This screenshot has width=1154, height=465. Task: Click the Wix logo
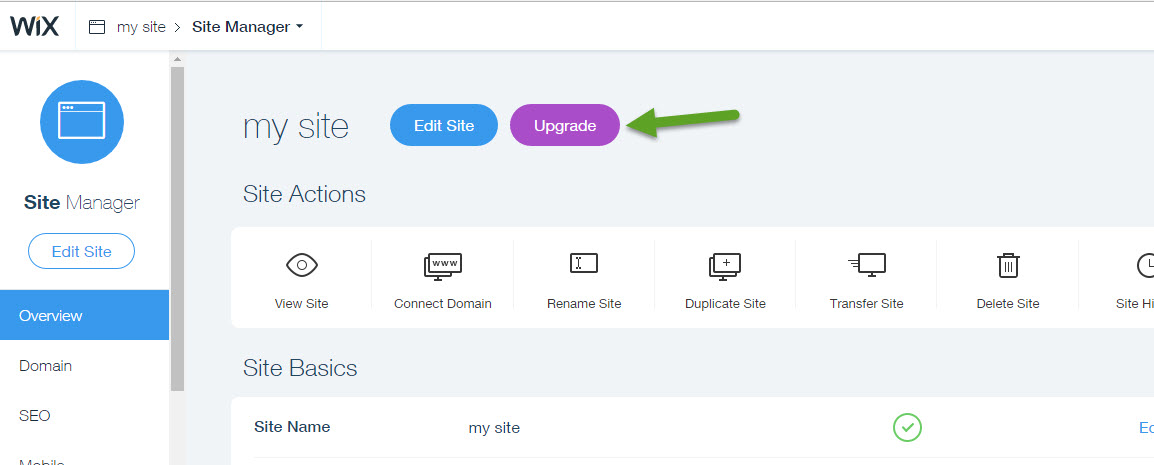coord(35,26)
